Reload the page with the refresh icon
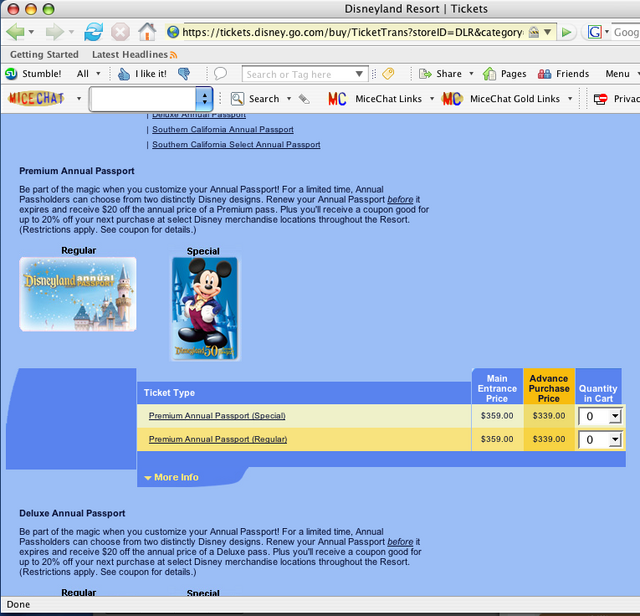This screenshot has width=640, height=616. coord(93,32)
